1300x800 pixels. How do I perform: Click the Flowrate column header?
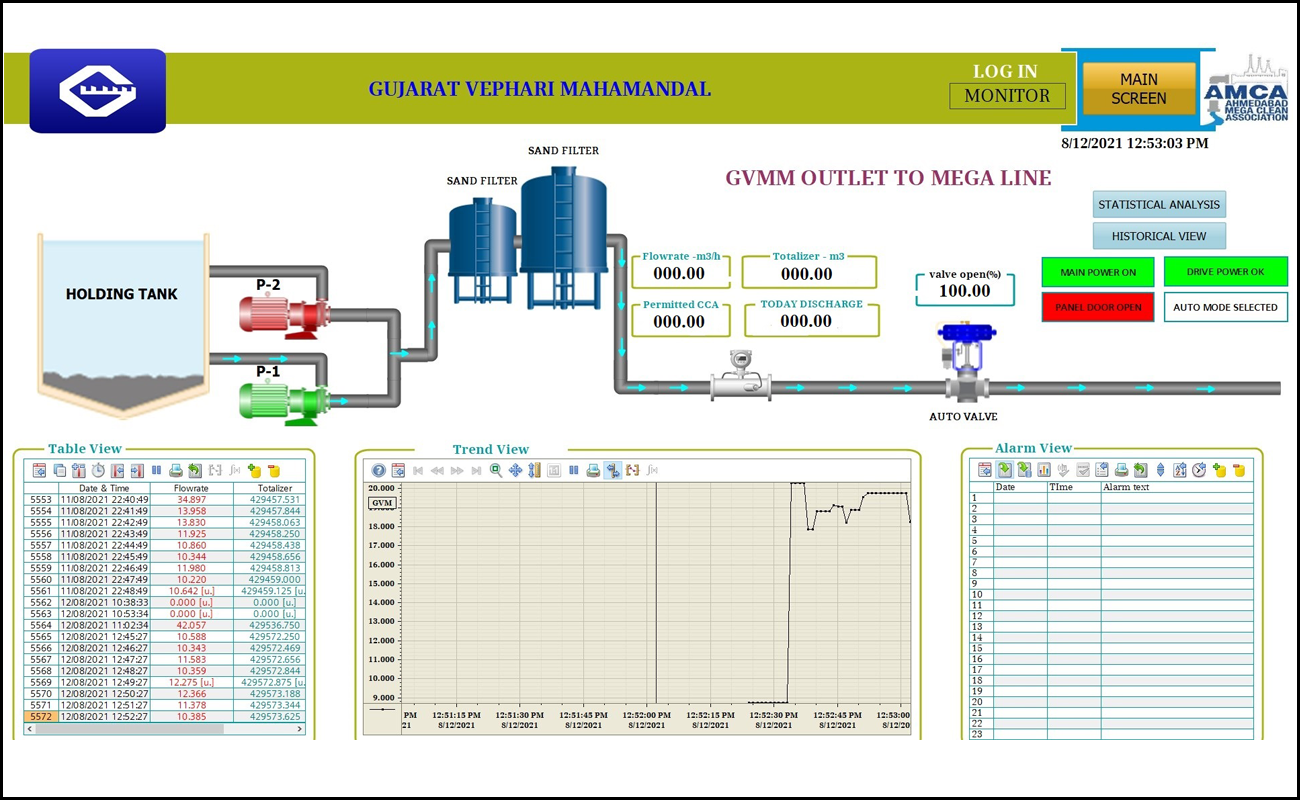191,488
